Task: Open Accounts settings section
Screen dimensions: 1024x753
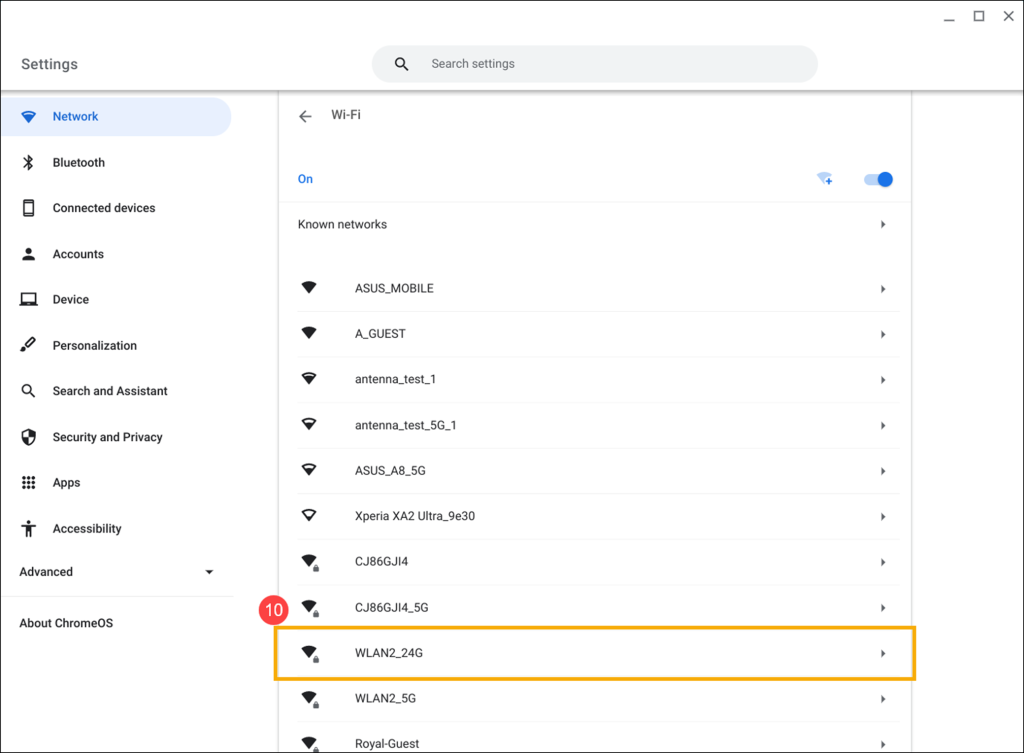Action: [78, 254]
